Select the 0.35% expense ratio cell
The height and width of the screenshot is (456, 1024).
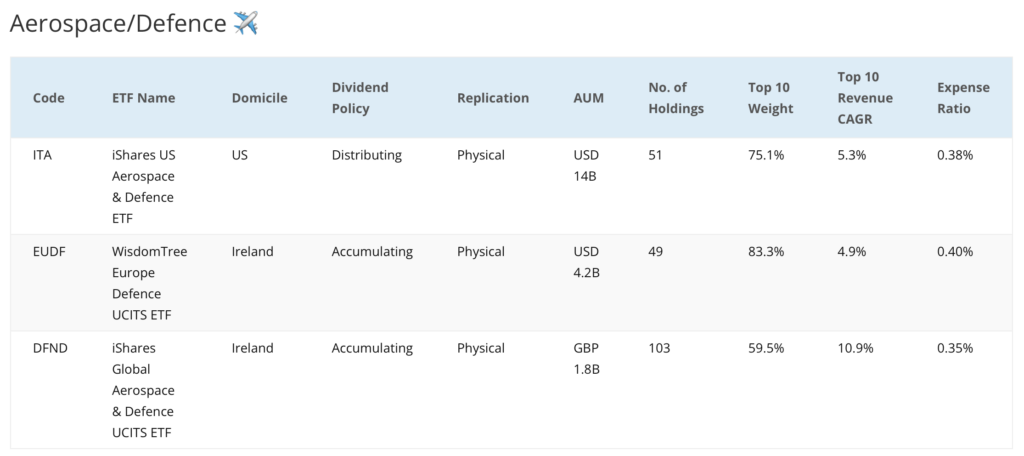click(955, 348)
